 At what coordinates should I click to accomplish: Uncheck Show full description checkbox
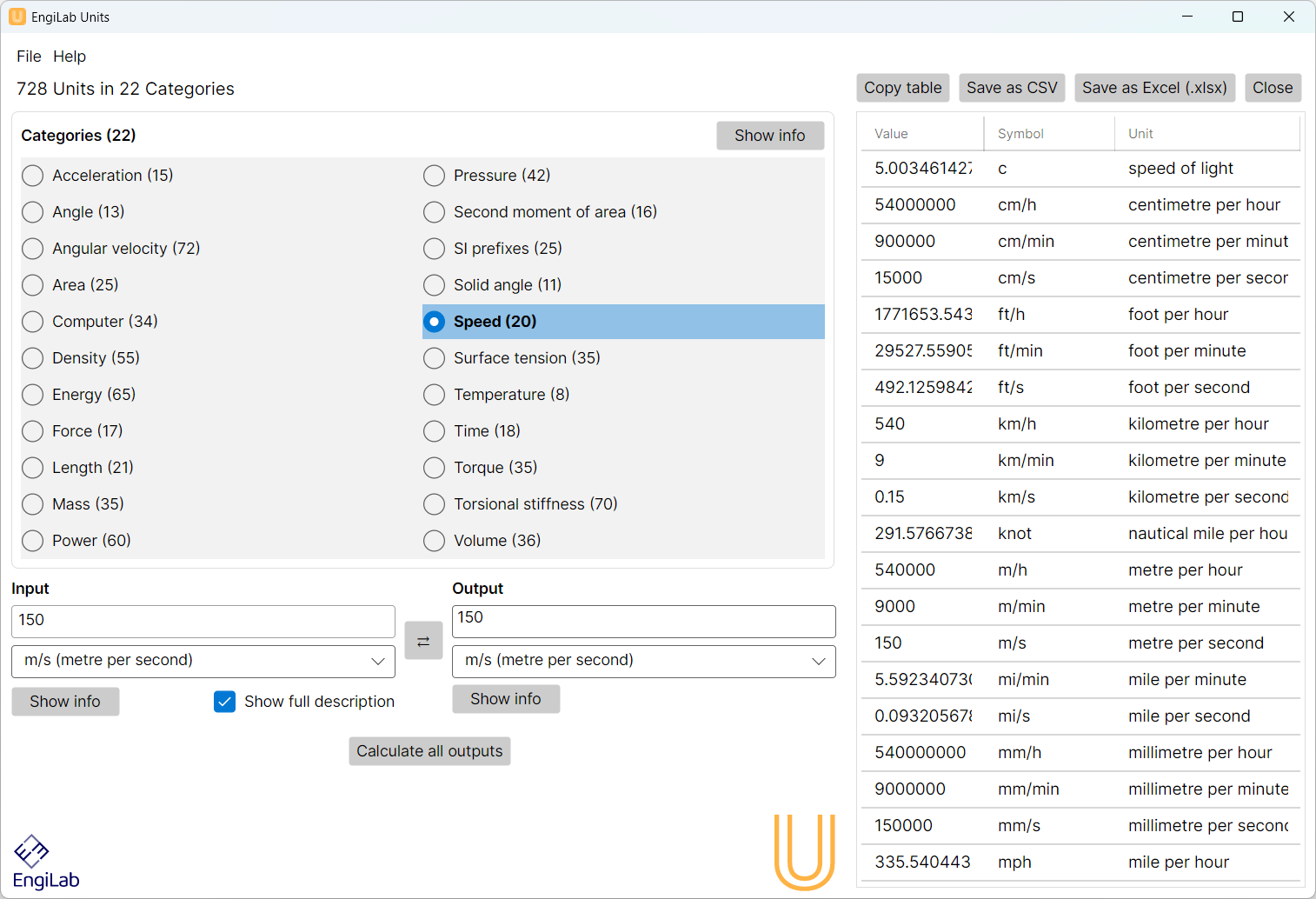click(224, 702)
